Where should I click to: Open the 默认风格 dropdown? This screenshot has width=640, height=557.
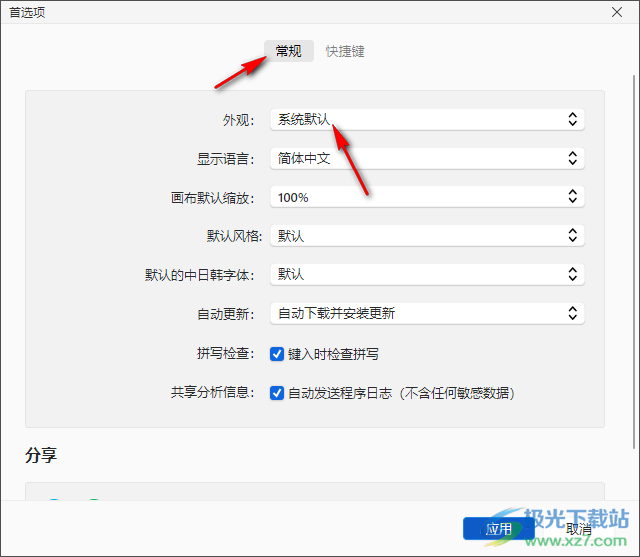pyautogui.click(x=427, y=236)
